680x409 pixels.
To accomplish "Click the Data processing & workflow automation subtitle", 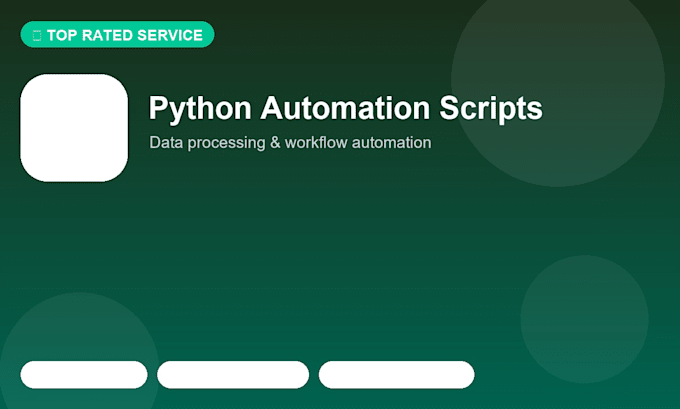I will pos(290,143).
